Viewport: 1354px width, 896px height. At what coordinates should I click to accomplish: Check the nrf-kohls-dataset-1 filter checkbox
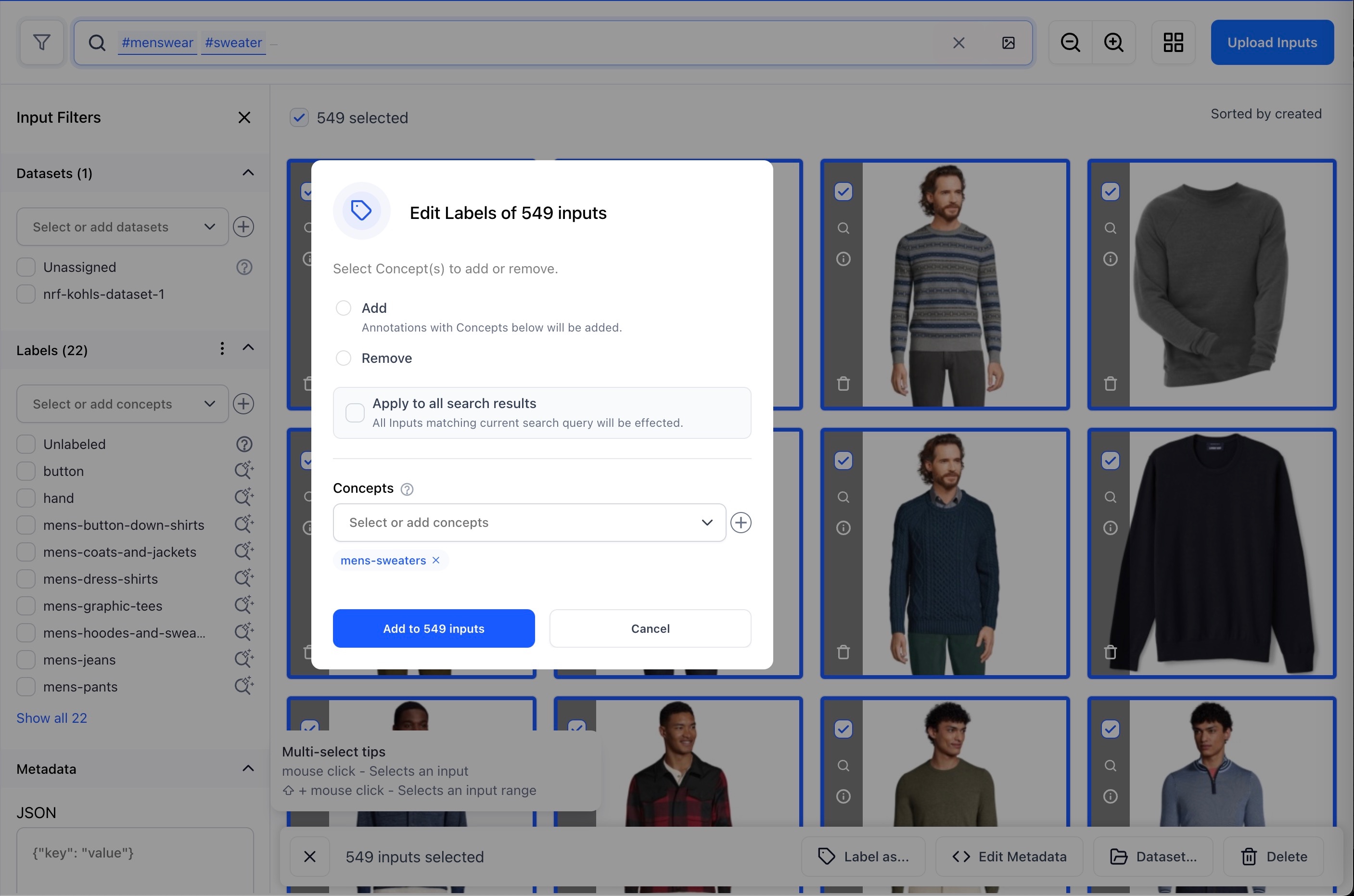pyautogui.click(x=26, y=294)
